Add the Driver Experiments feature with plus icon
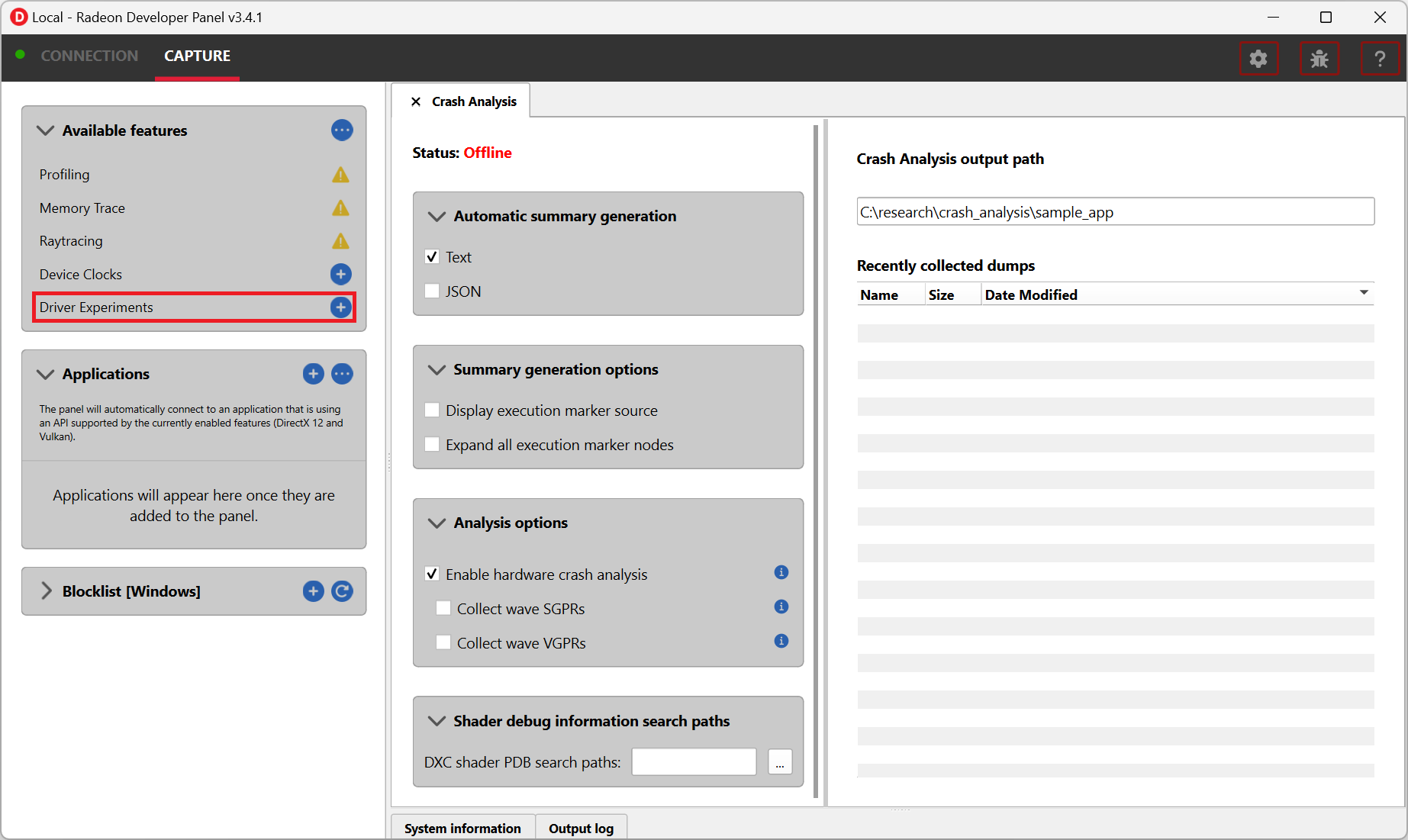This screenshot has width=1408, height=840. 340,307
